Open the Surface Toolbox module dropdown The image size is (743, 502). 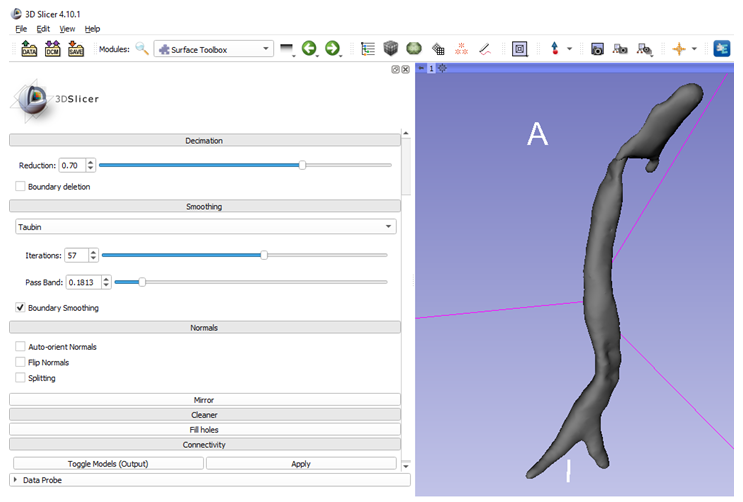click(x=213, y=48)
